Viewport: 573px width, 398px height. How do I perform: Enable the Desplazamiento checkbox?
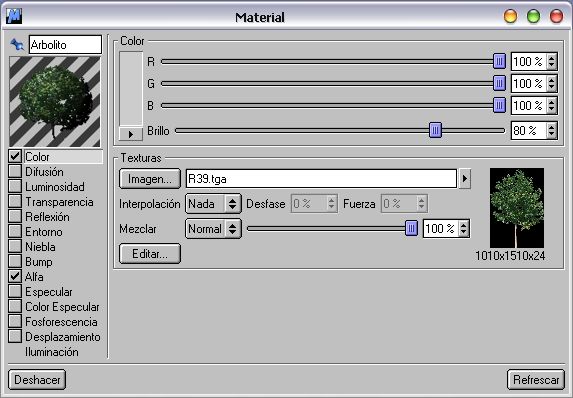[15, 336]
